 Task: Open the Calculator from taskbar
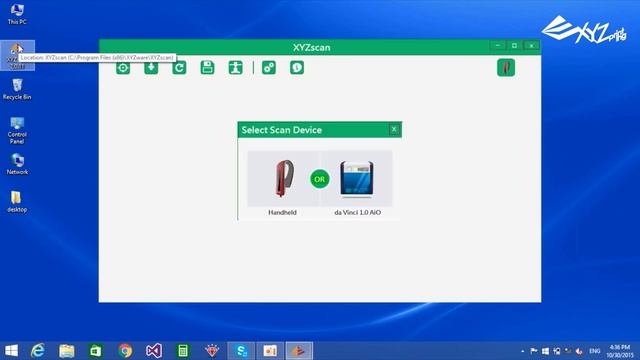pos(183,351)
